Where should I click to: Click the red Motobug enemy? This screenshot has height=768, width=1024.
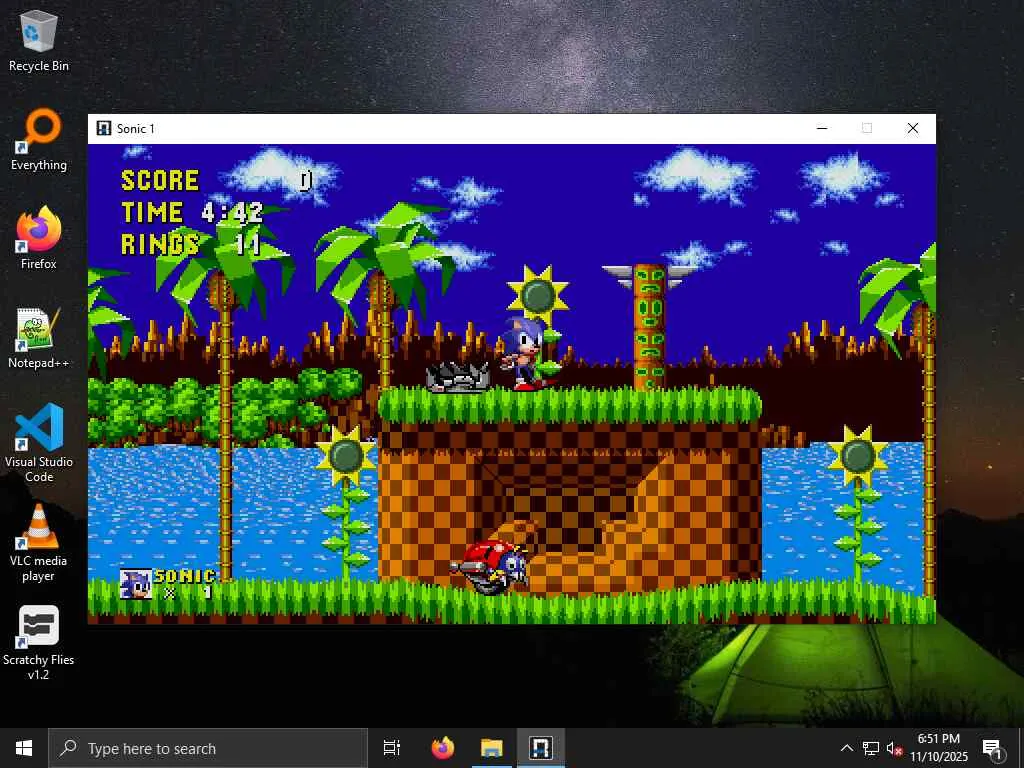(490, 566)
